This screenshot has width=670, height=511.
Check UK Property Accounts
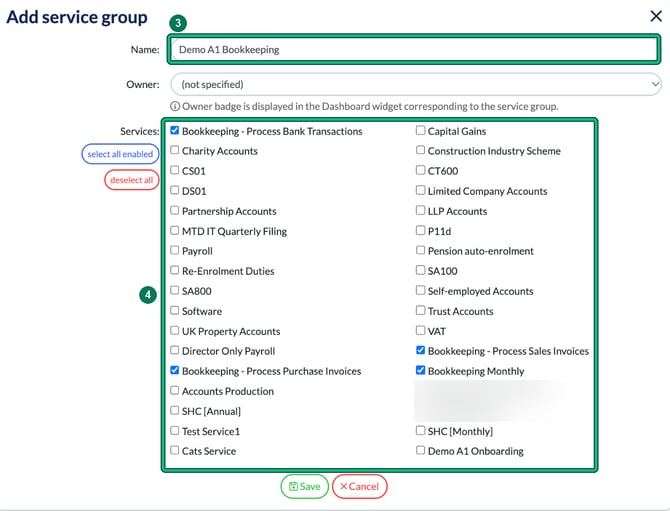click(x=174, y=330)
